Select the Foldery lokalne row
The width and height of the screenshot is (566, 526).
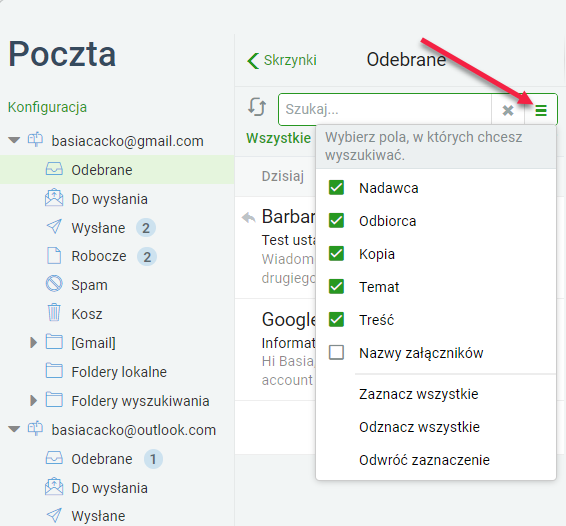(x=117, y=371)
